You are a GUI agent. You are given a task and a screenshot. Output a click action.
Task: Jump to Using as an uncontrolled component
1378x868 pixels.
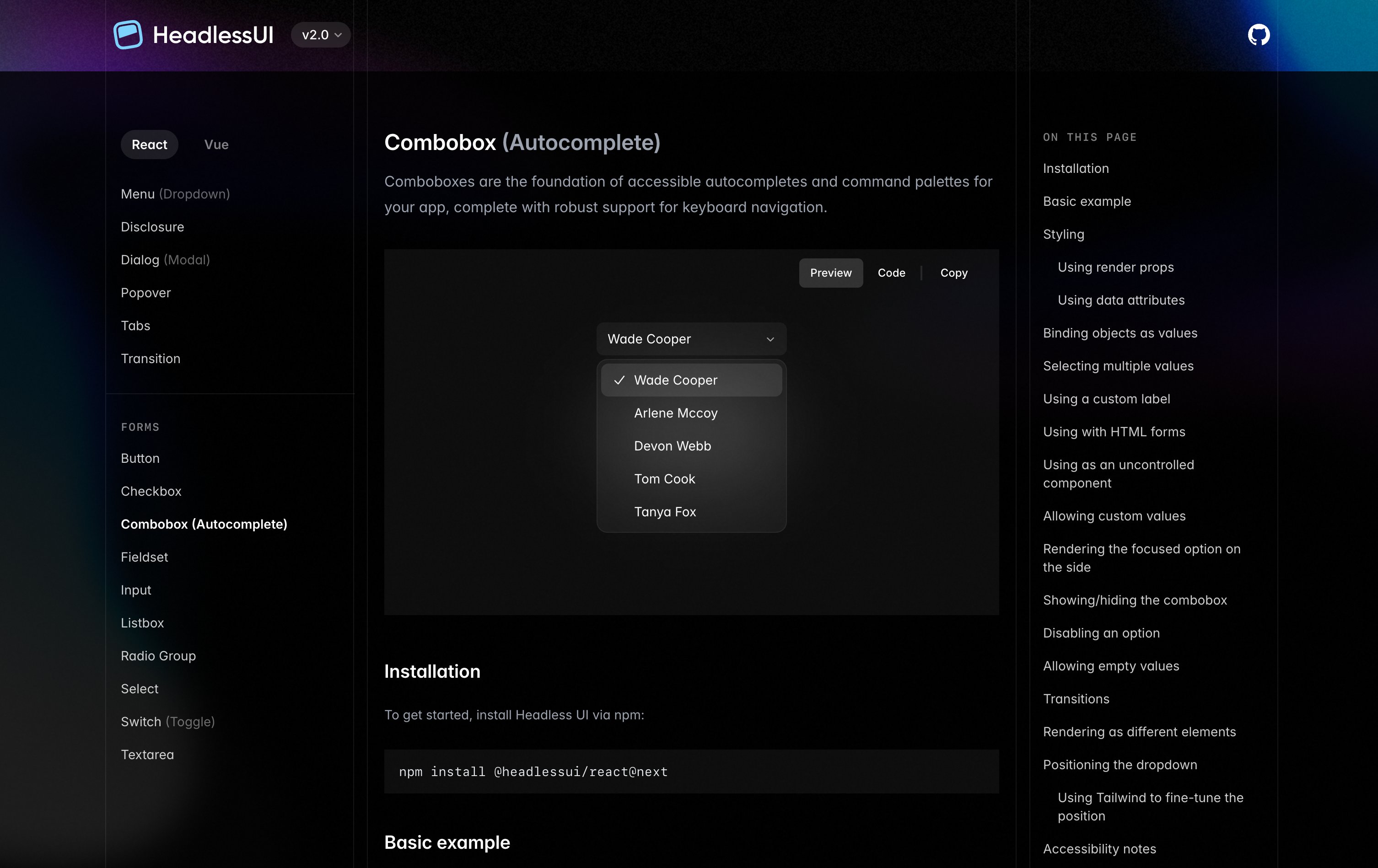pyautogui.click(x=1118, y=474)
